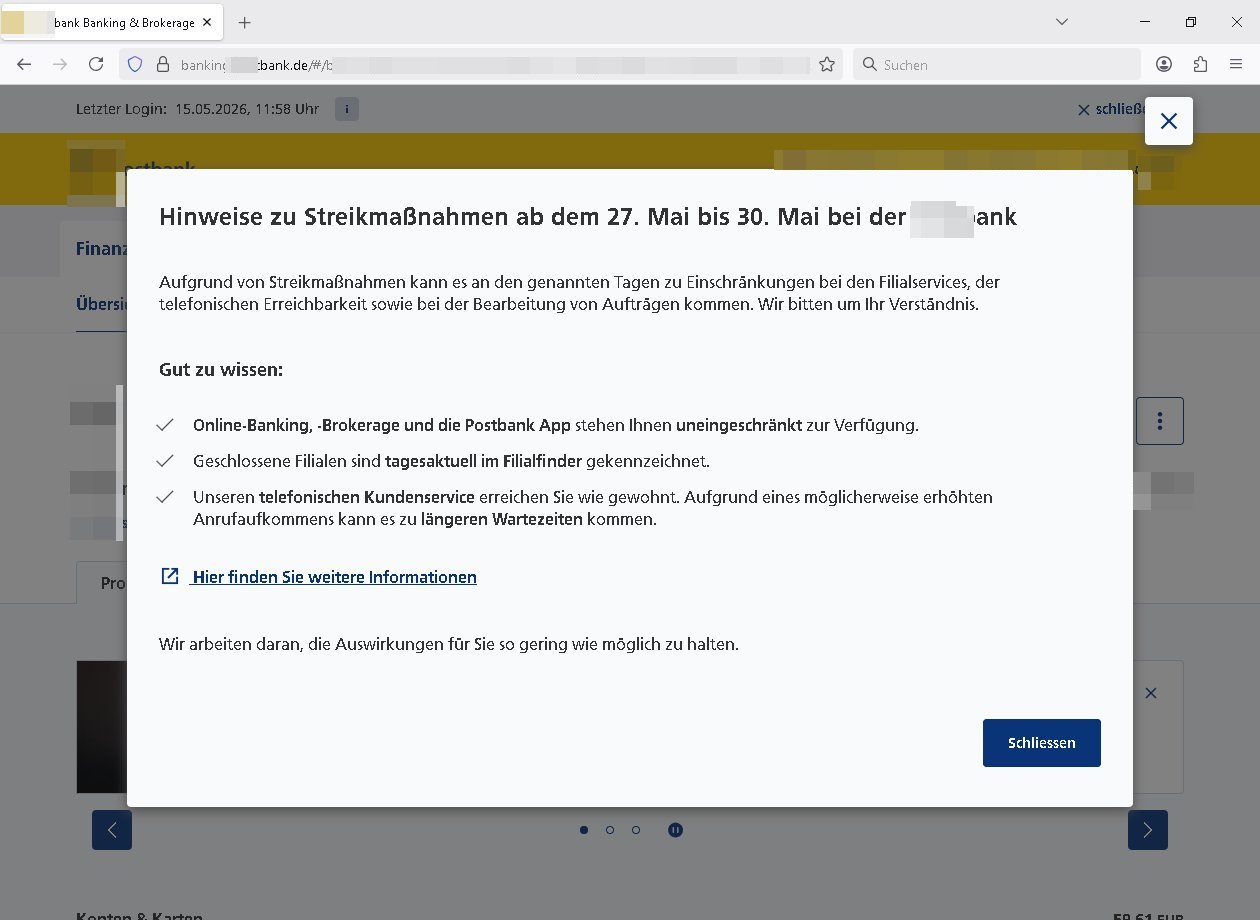Select the second carousel dot indicator
Viewport: 1260px width, 920px height.
(610, 829)
